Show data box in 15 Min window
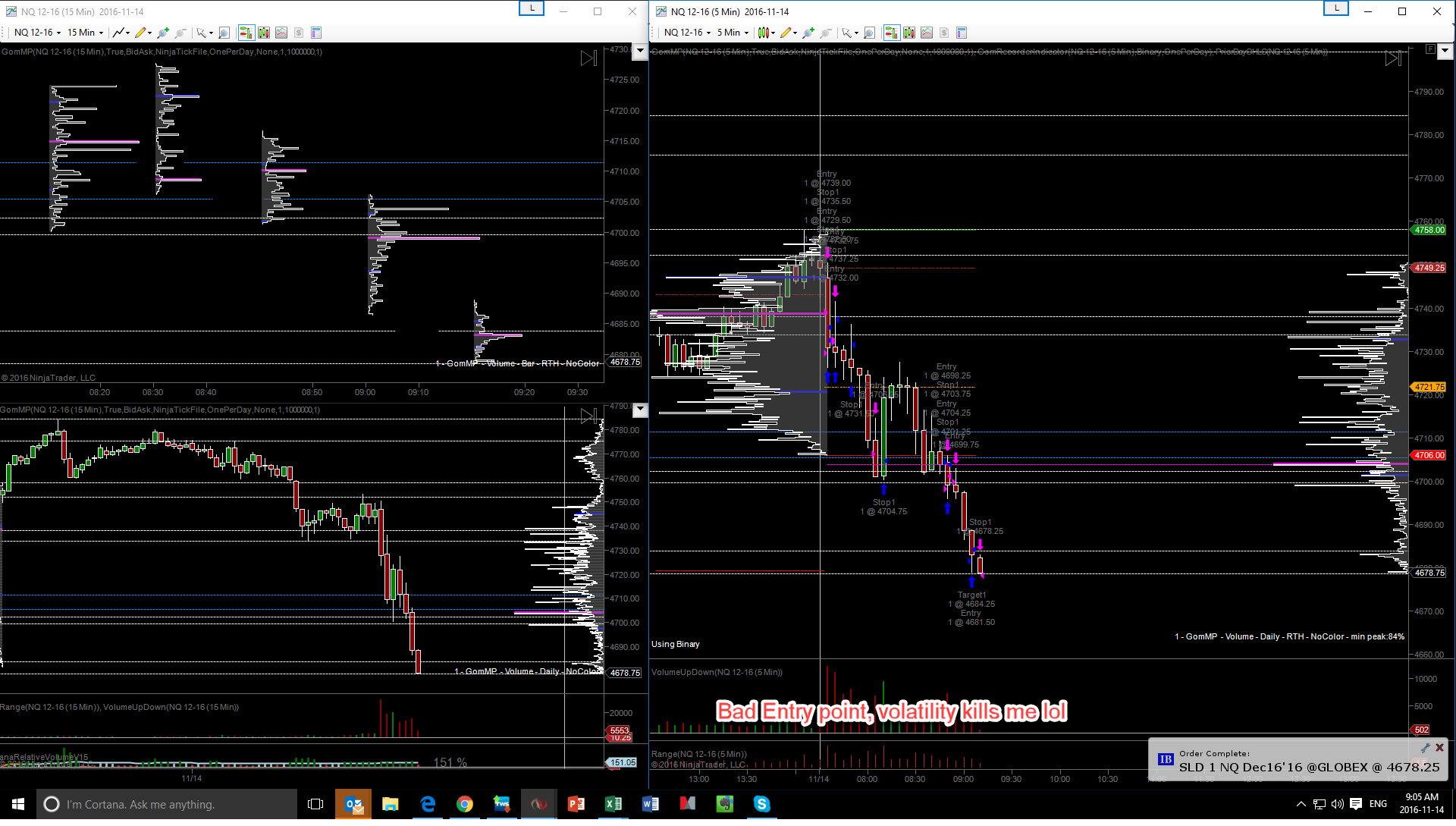The width and height of the screenshot is (1456, 826). point(224,33)
